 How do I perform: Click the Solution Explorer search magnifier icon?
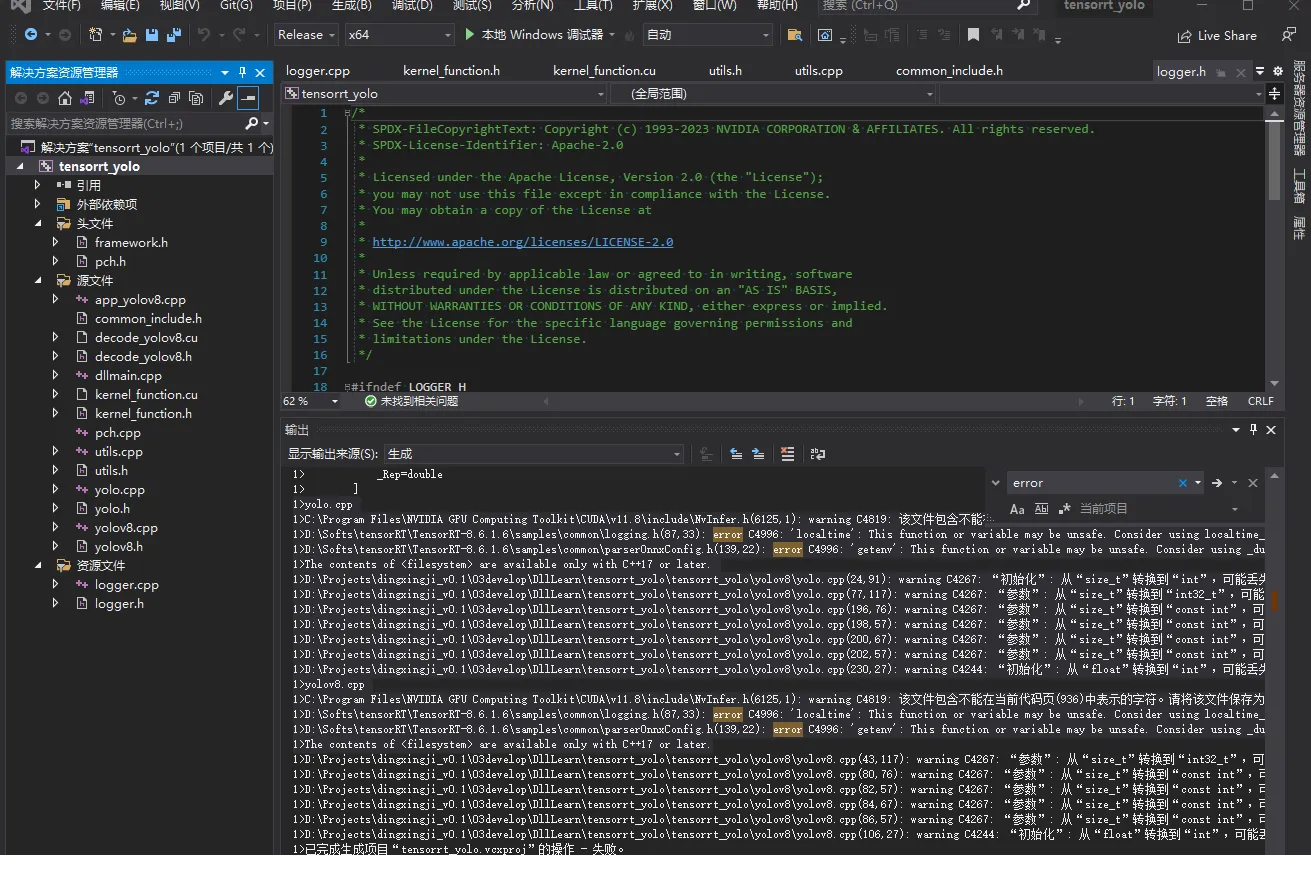point(252,123)
